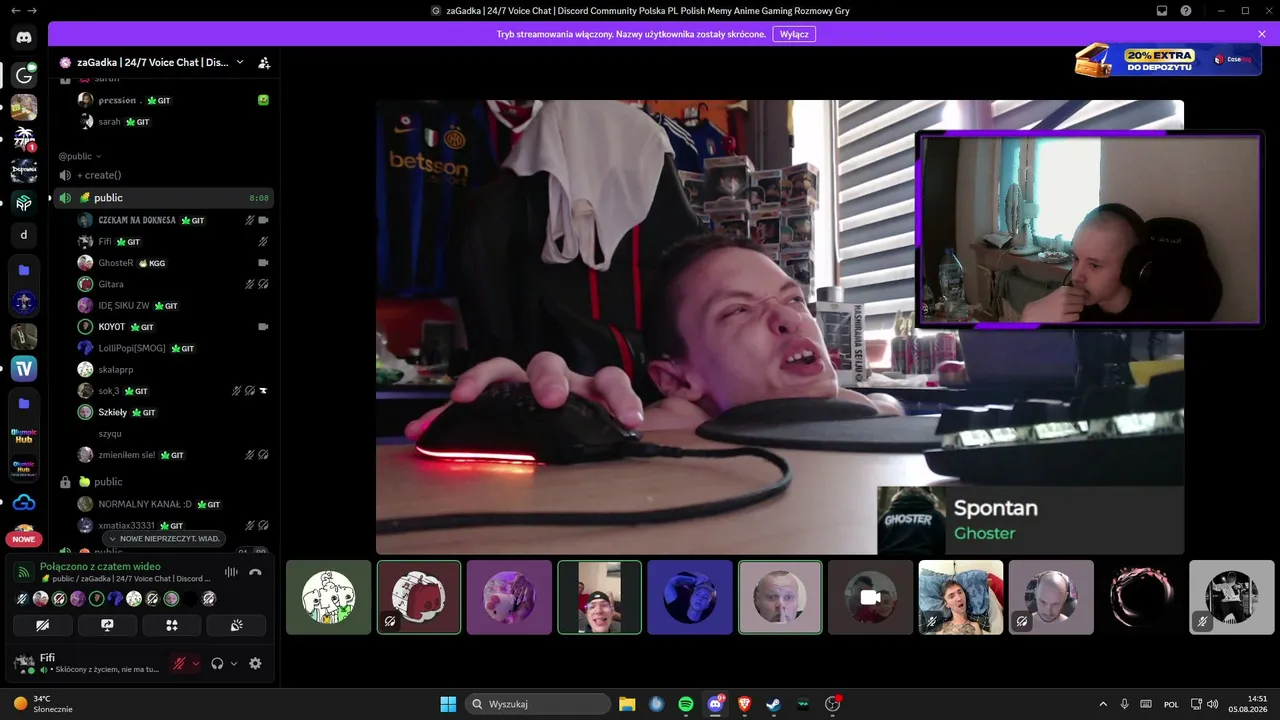Collapse the folder containing Olympic Hub servers

(x=24, y=403)
